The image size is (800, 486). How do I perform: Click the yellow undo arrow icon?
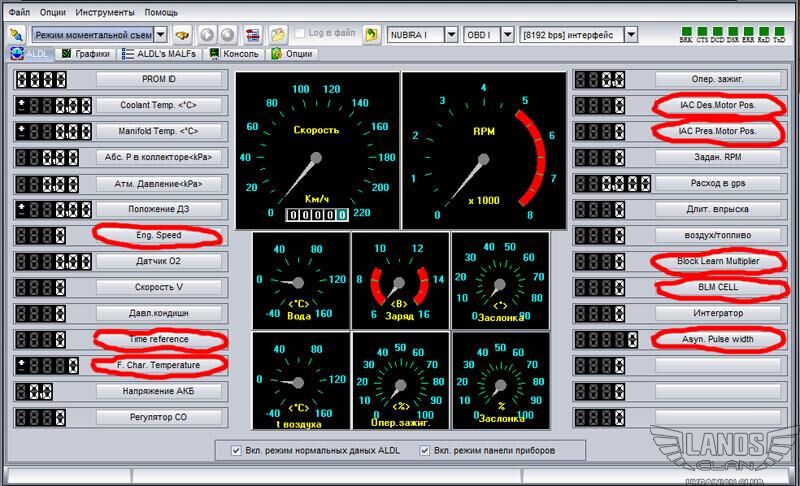pyautogui.click(x=371, y=35)
